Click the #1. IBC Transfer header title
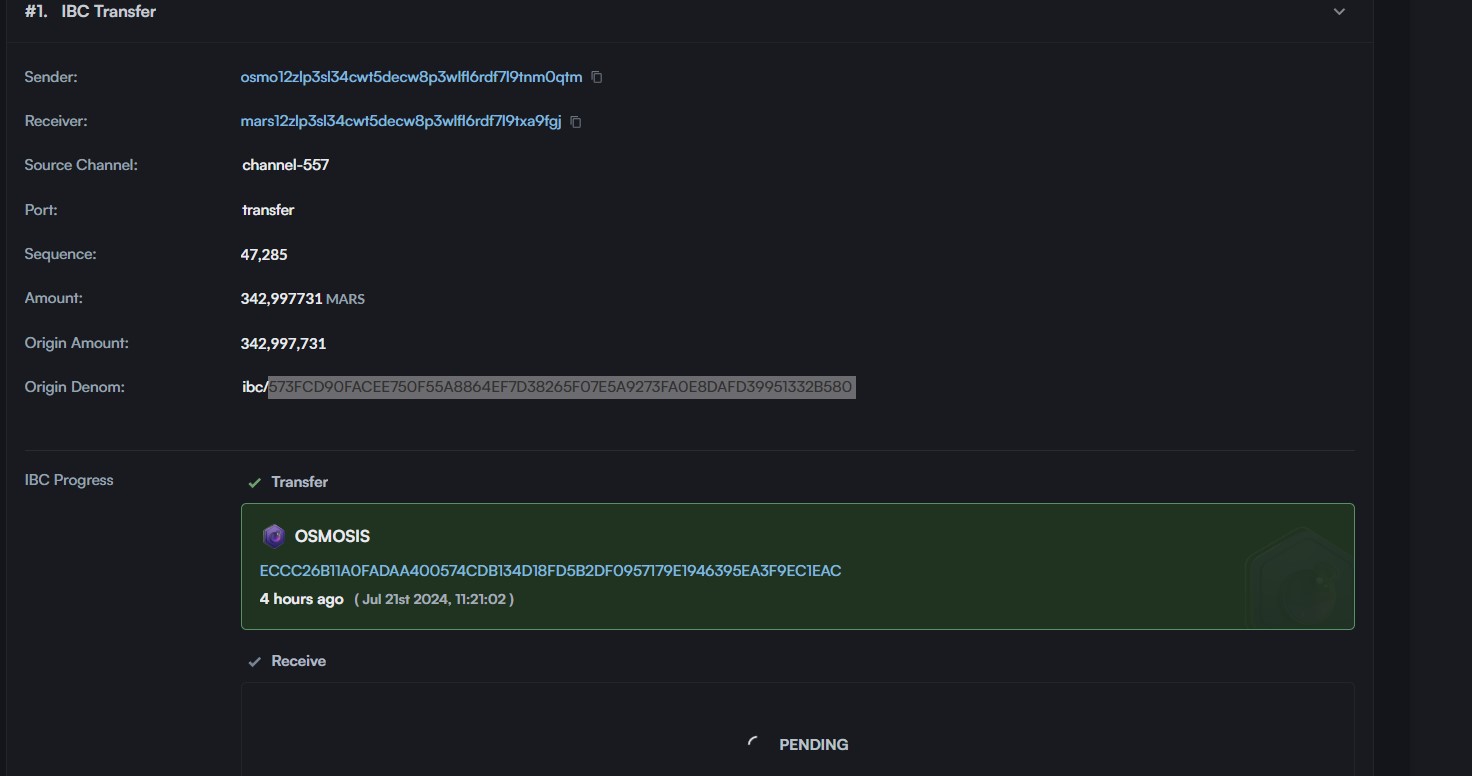The width and height of the screenshot is (1472, 776). [x=90, y=12]
